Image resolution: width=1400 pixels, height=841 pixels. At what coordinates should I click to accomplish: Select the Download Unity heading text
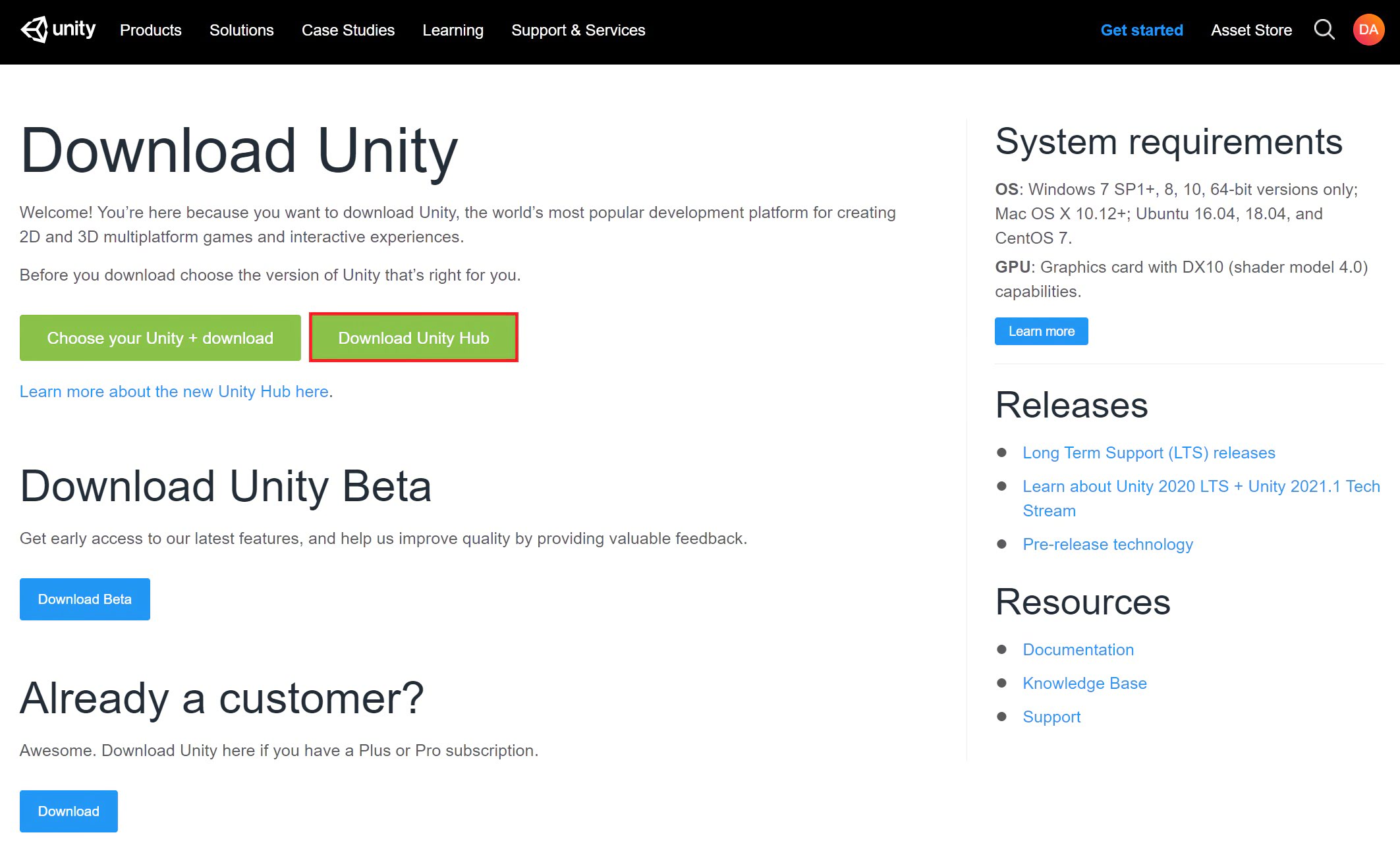point(239,151)
